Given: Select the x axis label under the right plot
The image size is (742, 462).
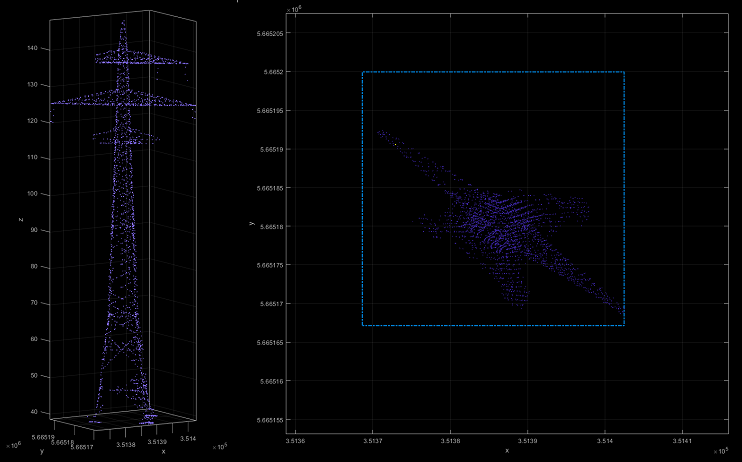Looking at the screenshot, I should coord(507,450).
